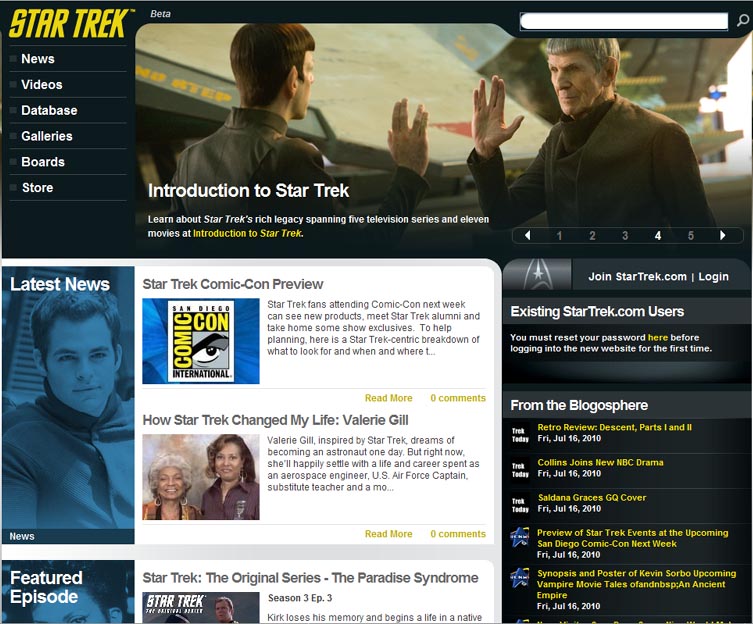The width and height of the screenshot is (753, 624).
Task: Go to previous carousel slide arrow
Action: pos(527,235)
